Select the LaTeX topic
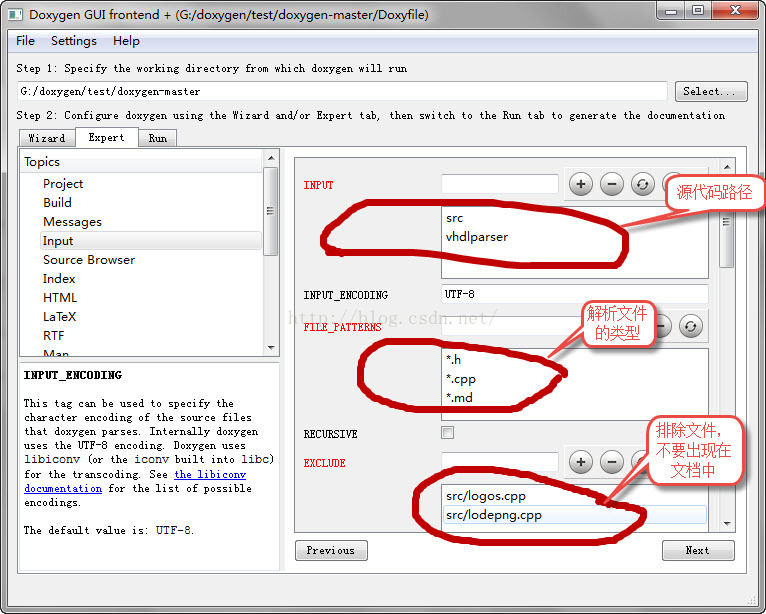Image resolution: width=766 pixels, height=614 pixels. (60, 317)
